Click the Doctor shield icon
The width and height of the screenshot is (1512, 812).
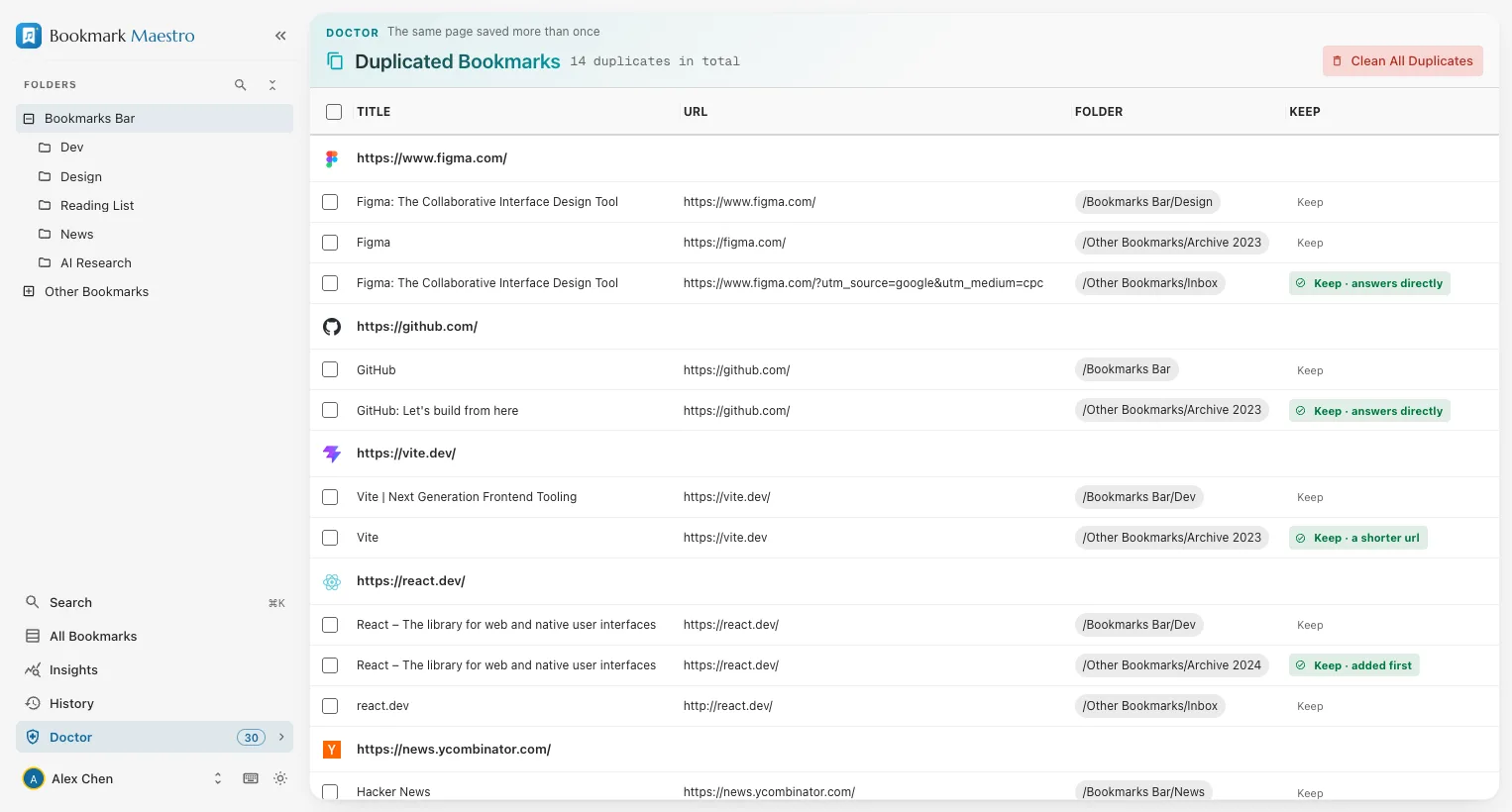pos(33,737)
